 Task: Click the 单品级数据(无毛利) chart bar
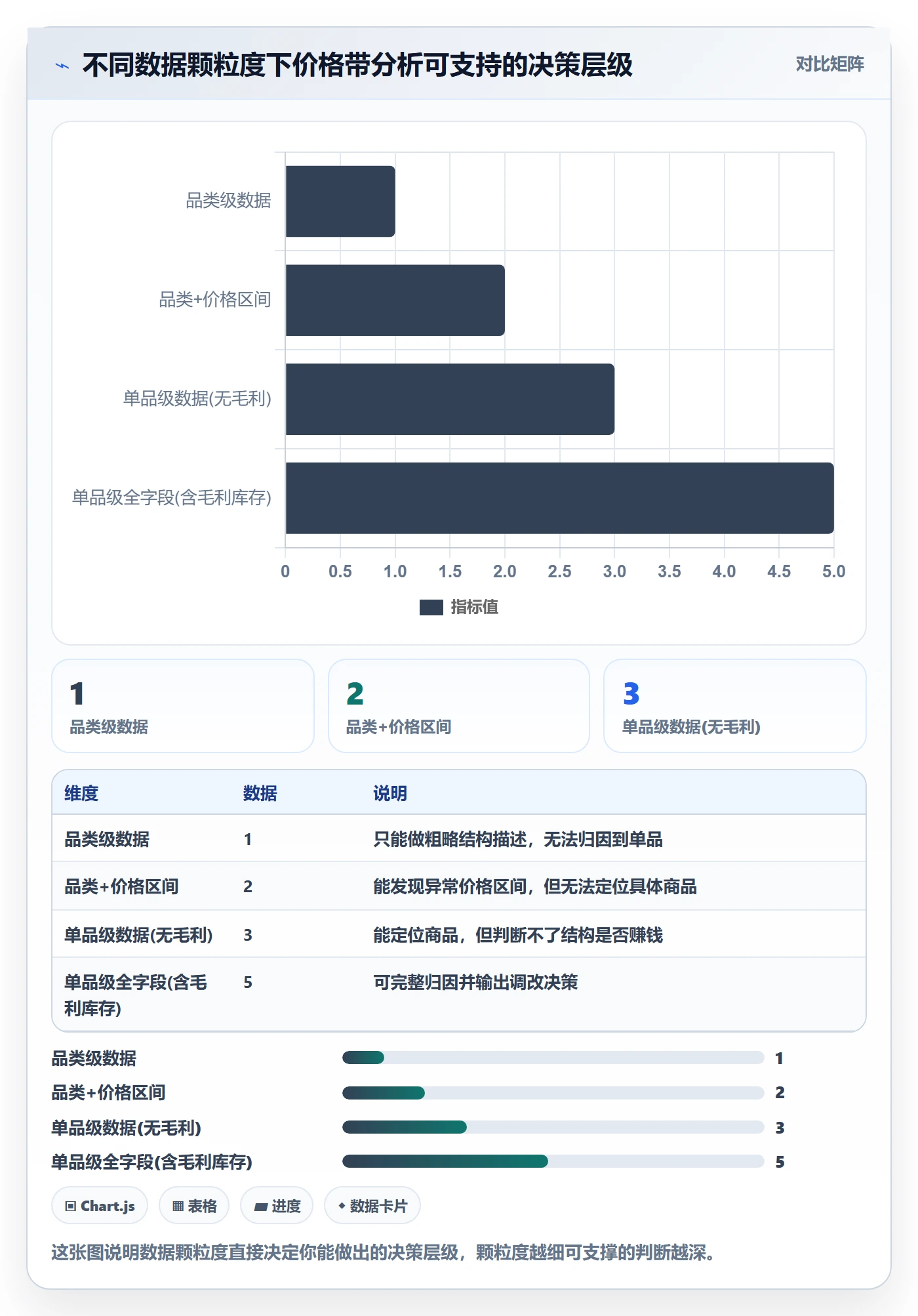[x=450, y=399]
